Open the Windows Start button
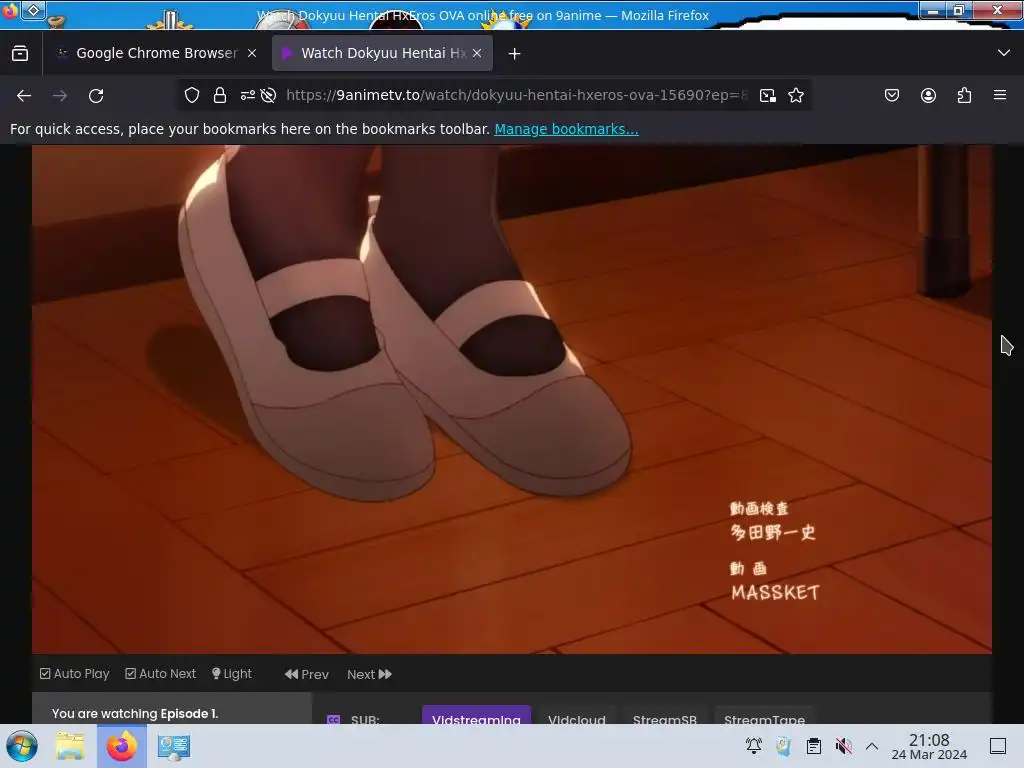The width and height of the screenshot is (1024, 768). coord(22,746)
